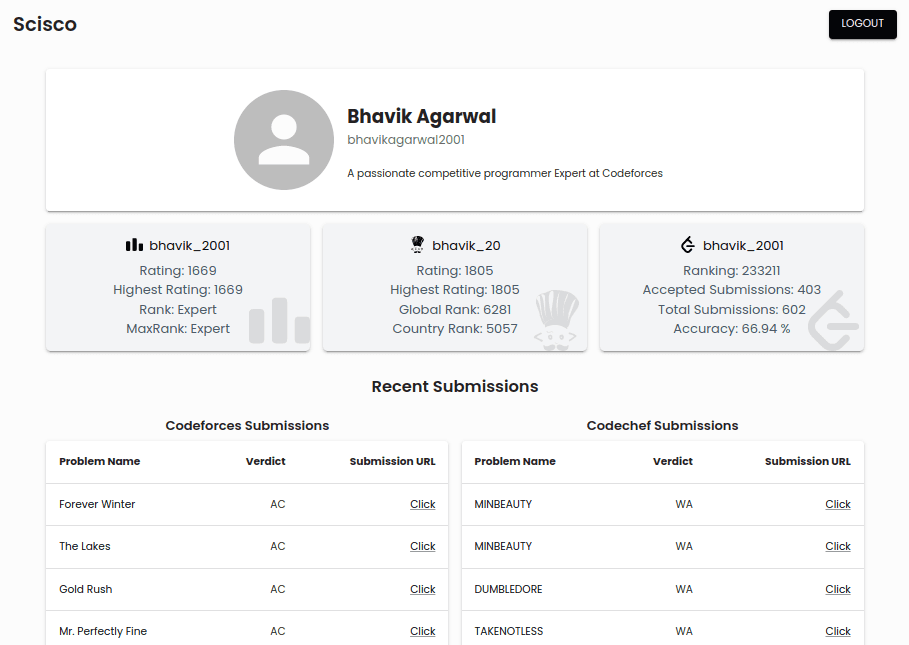This screenshot has height=645, width=909.
Task: Click the Codeforces handle bhavik_2001 text
Action: coord(190,246)
